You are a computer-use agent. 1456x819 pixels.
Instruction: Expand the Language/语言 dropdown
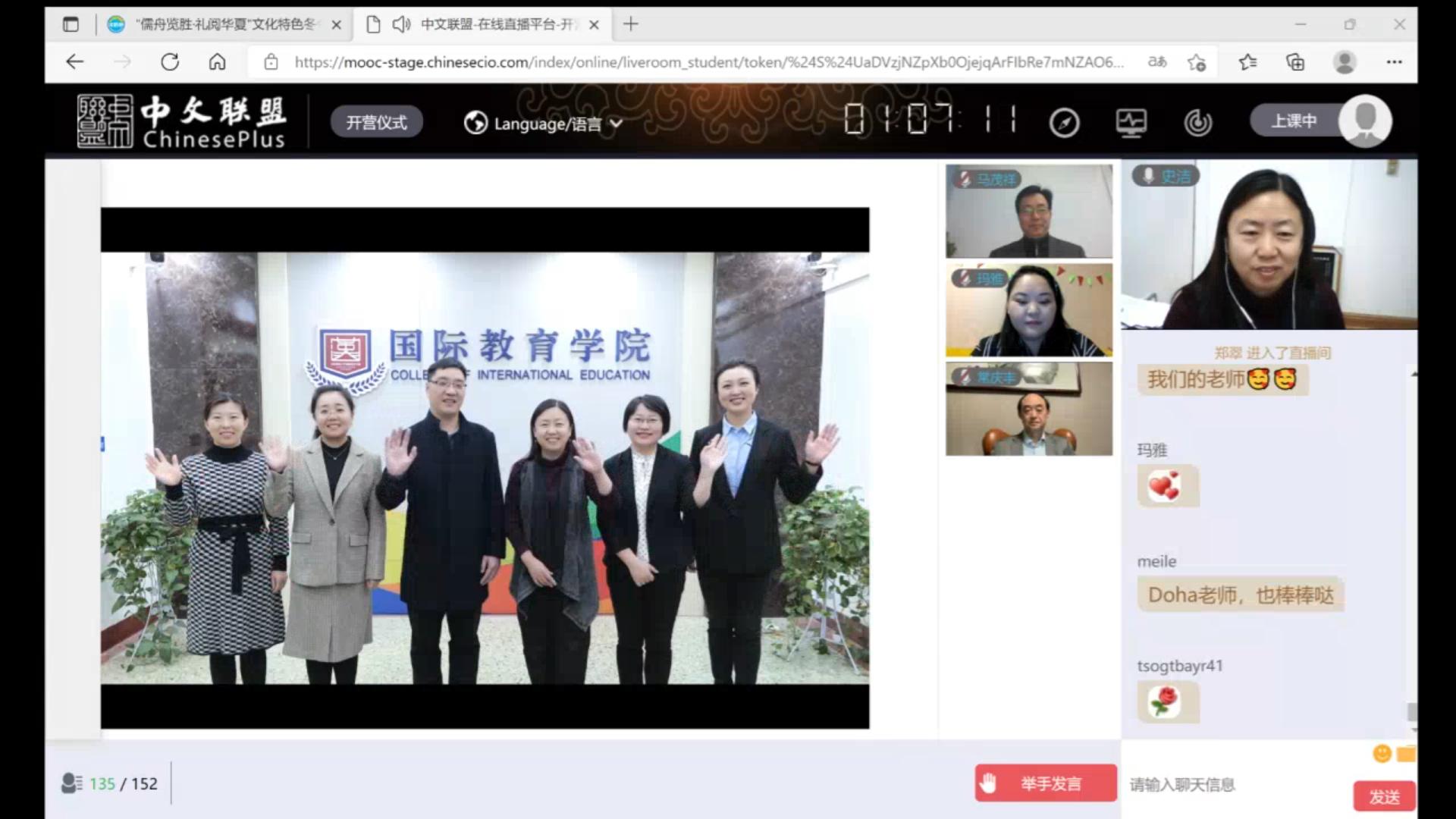point(544,123)
